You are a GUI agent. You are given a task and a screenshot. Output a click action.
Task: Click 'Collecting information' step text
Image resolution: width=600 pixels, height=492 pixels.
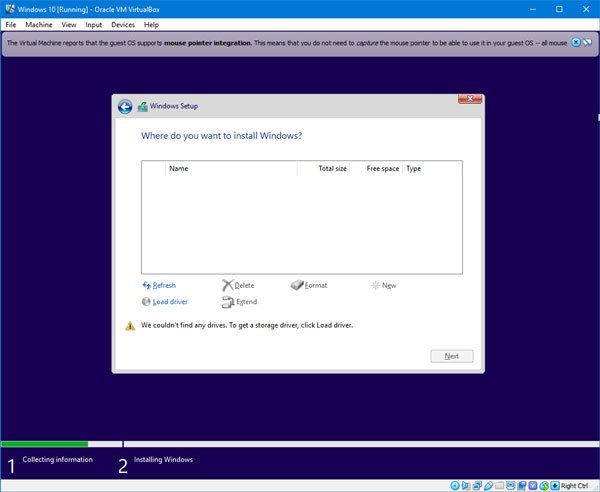57,459
